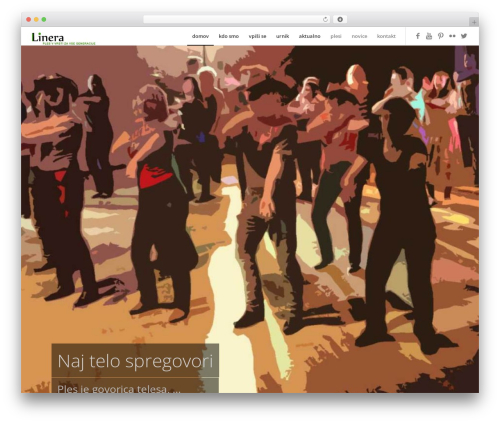This screenshot has width=500, height=423.
Task: Add a new browser tab
Action: (x=474, y=22)
